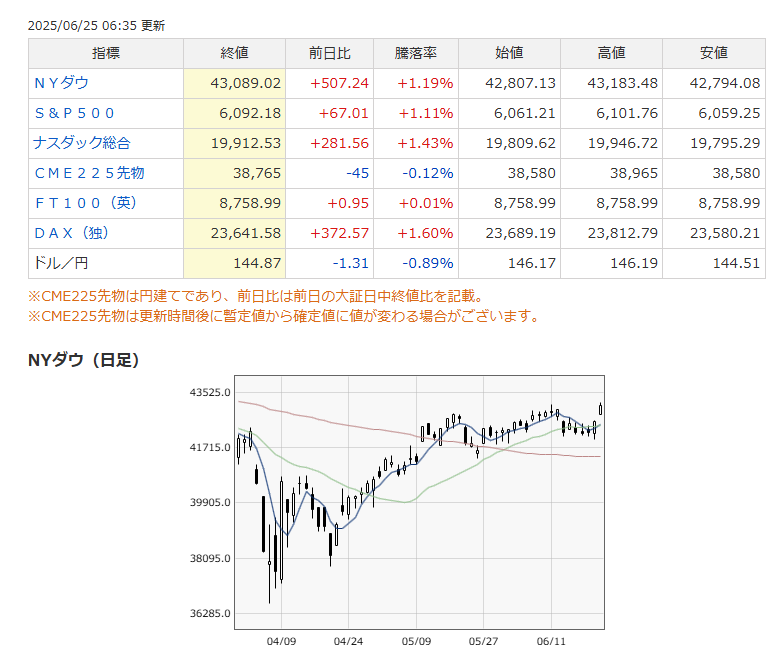Click dollar/yen change -1.31
The height and width of the screenshot is (666, 777).
pos(350,263)
